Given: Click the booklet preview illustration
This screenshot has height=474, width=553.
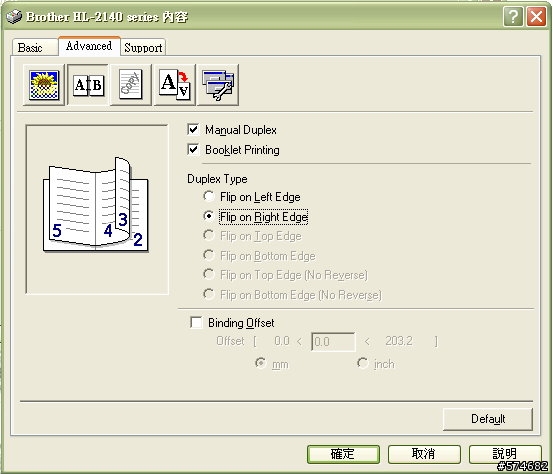Looking at the screenshot, I should pos(96,204).
